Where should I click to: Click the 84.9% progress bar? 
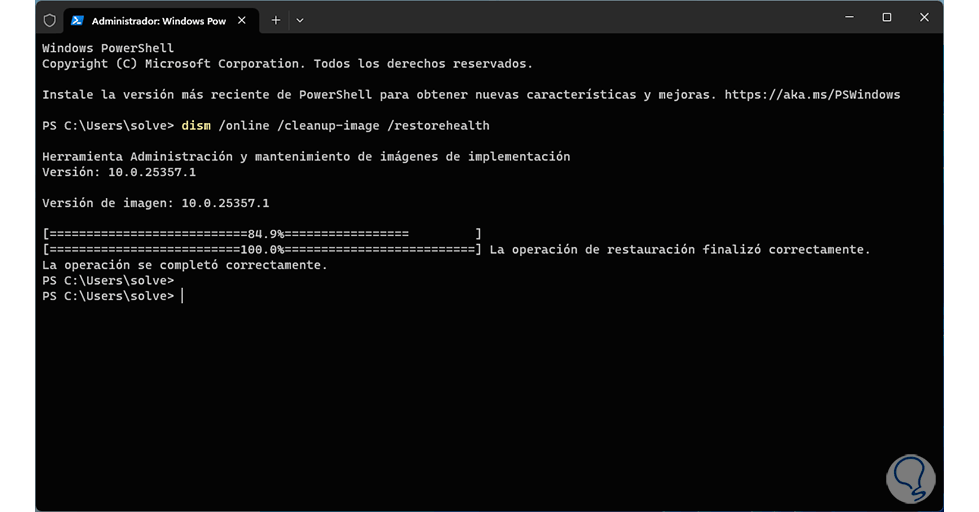click(262, 234)
